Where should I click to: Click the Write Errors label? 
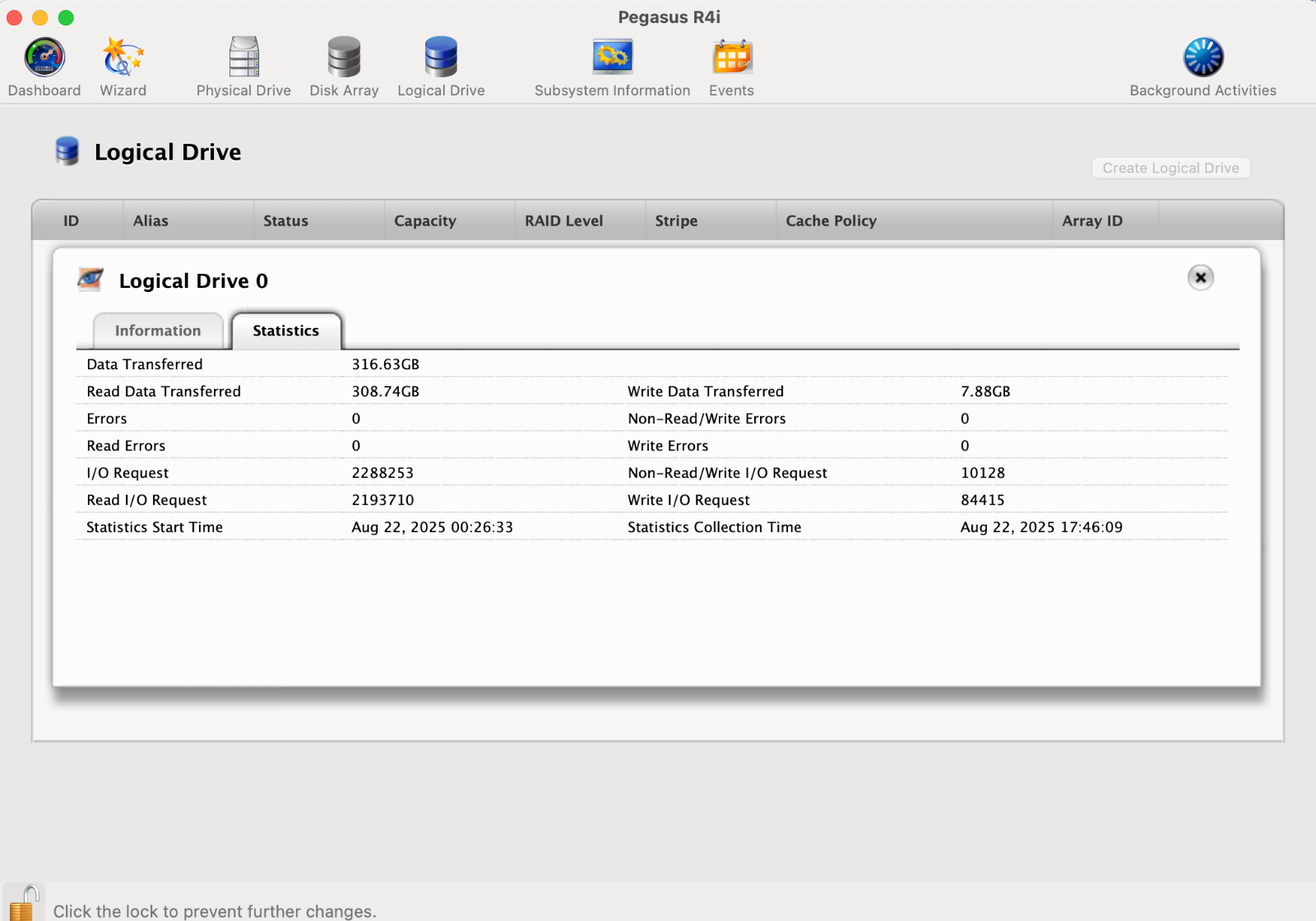(x=668, y=446)
